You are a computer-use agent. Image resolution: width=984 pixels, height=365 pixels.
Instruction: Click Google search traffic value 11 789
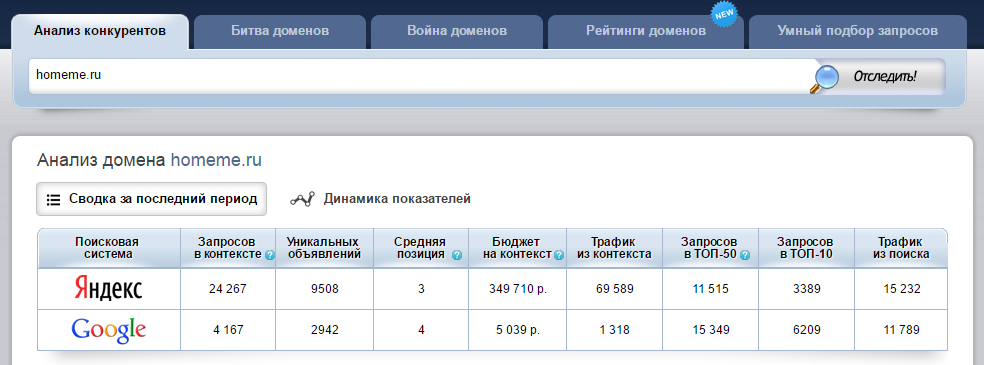tap(901, 330)
